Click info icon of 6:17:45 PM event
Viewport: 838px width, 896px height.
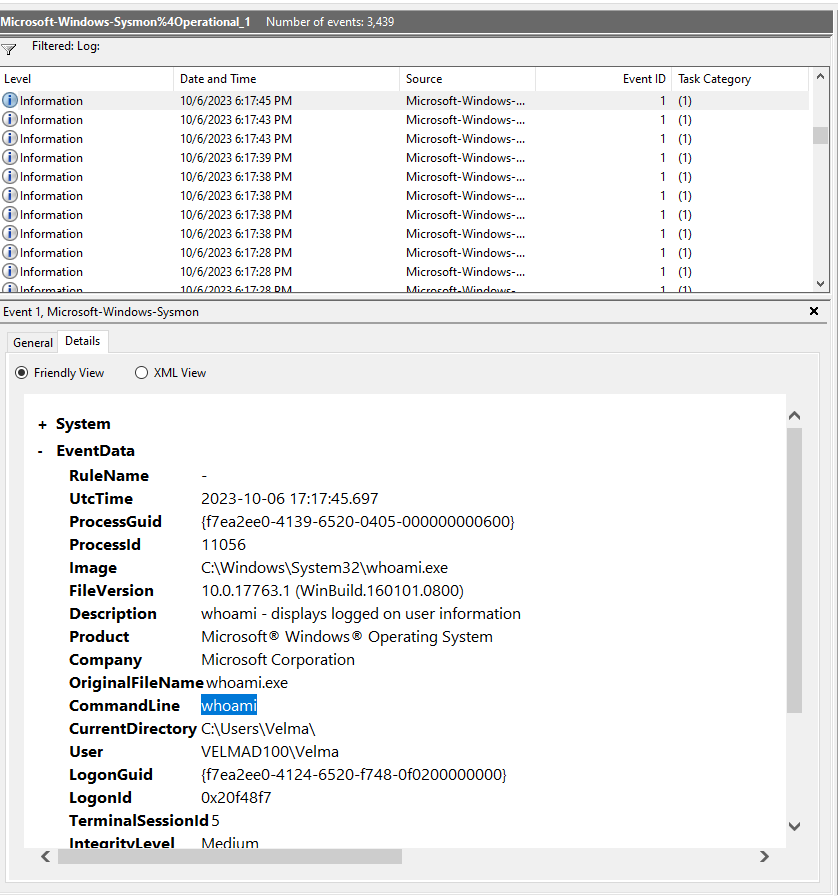10,100
